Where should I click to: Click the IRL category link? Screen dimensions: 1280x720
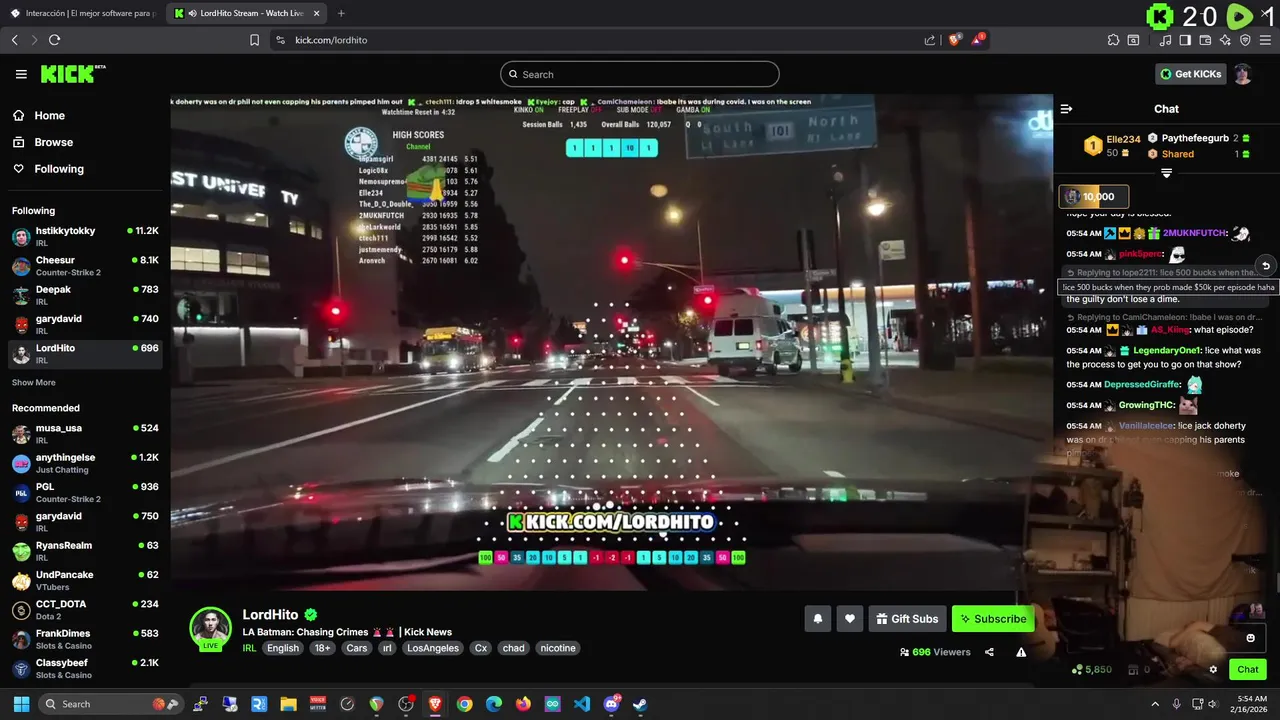[x=249, y=648]
